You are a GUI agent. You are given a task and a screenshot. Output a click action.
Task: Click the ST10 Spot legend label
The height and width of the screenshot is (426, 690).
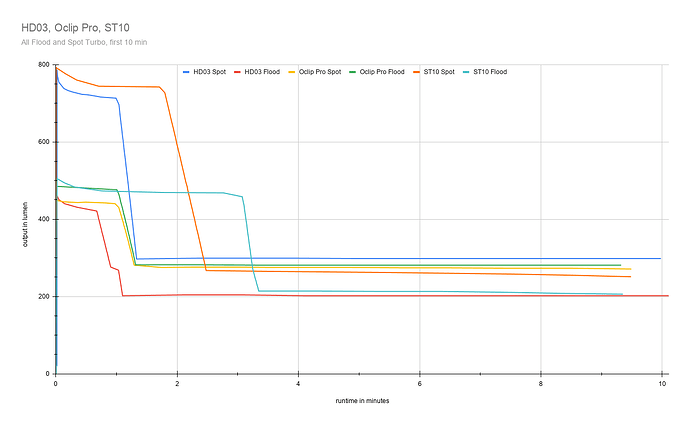[x=442, y=72]
